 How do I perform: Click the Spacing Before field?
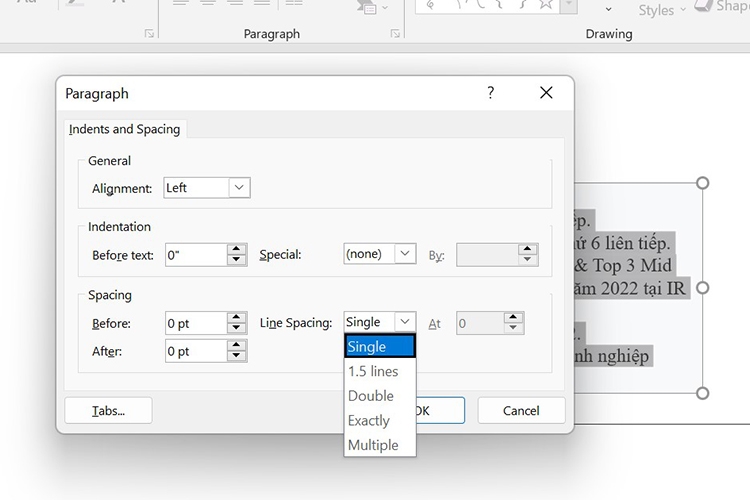(196, 323)
